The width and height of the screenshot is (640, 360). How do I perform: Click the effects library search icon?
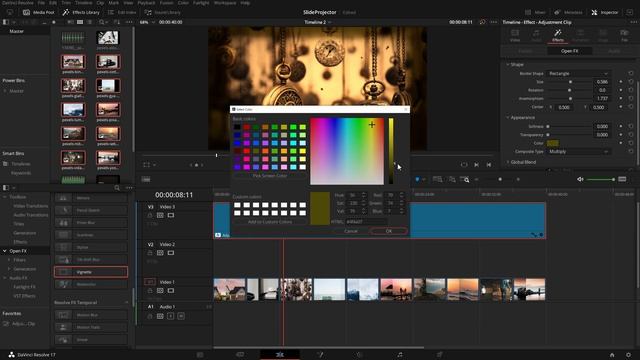click(117, 188)
